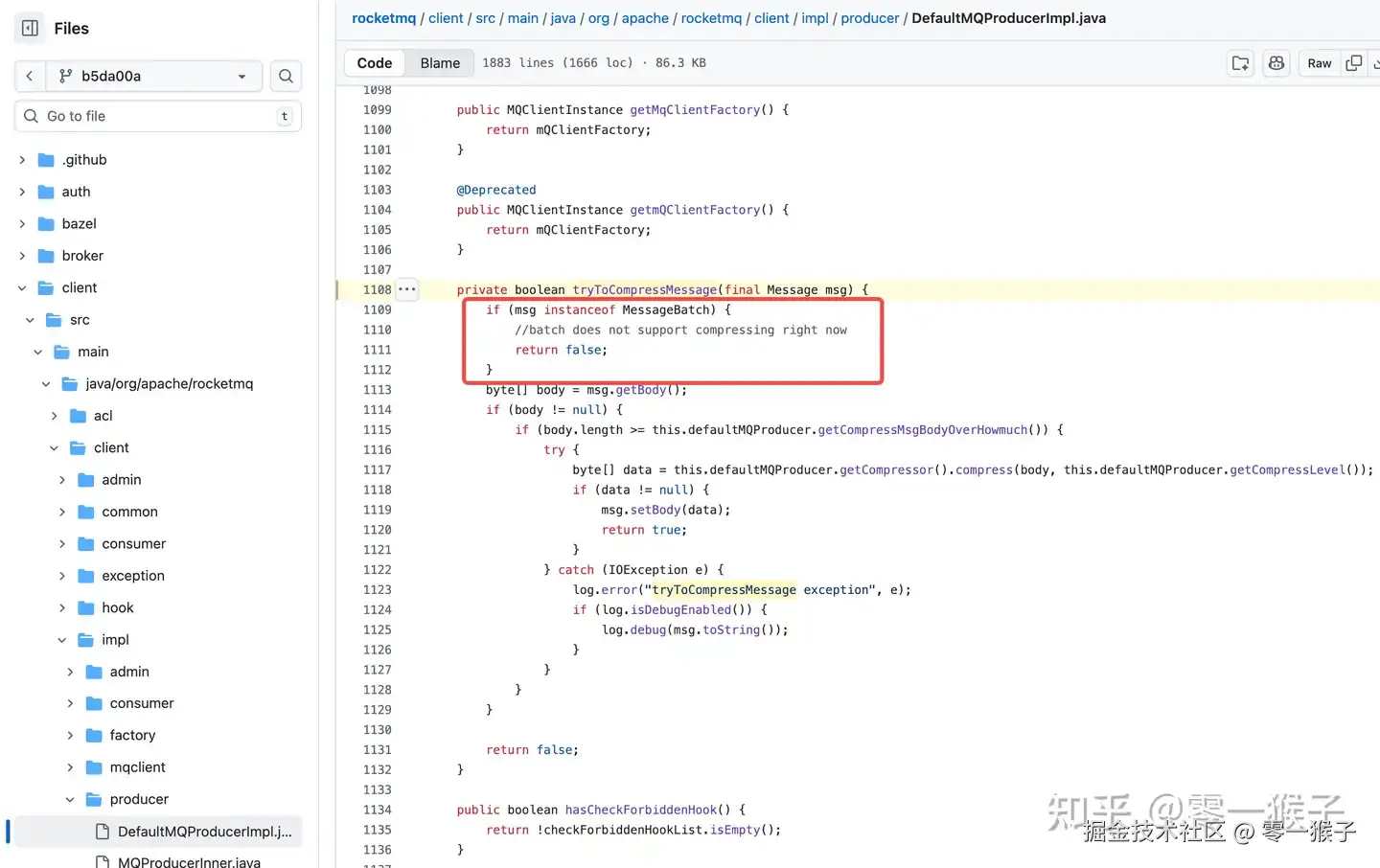The height and width of the screenshot is (868, 1380).
Task: Open the hook folder in tree
Action: [118, 607]
